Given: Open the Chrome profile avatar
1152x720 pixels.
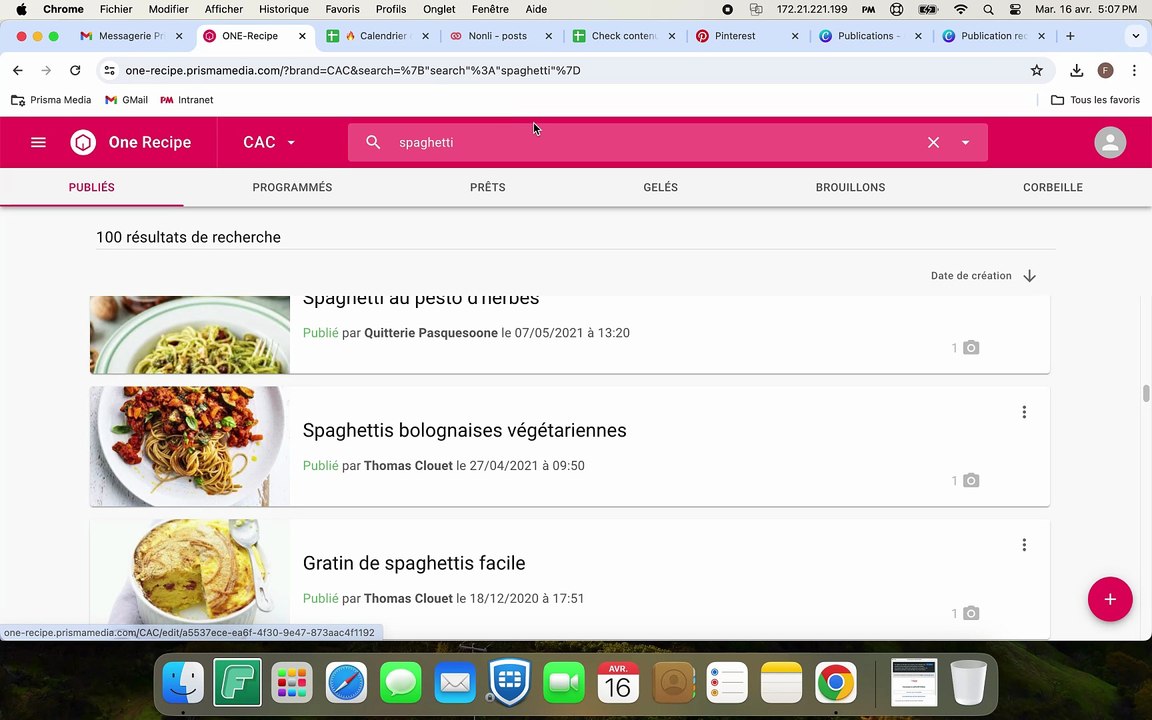Looking at the screenshot, I should pyautogui.click(x=1105, y=71).
